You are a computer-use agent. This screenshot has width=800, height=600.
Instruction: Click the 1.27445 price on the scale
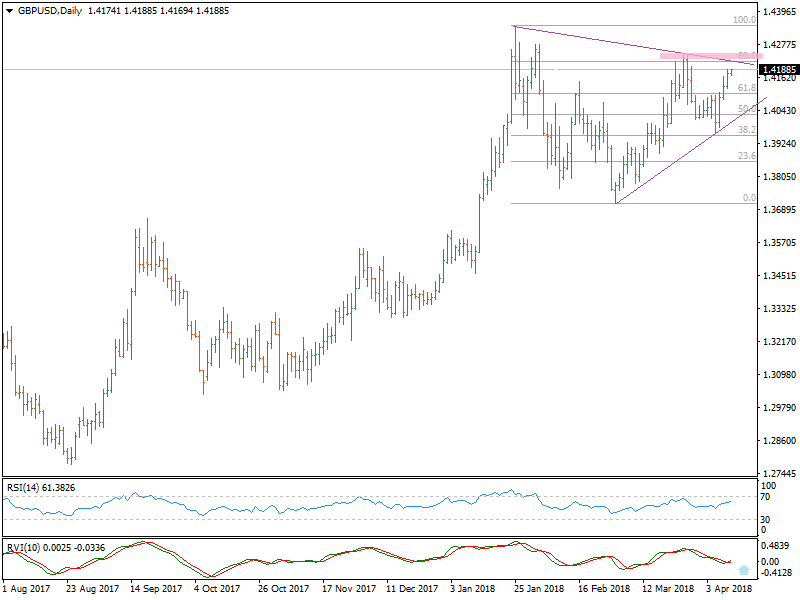point(778,473)
